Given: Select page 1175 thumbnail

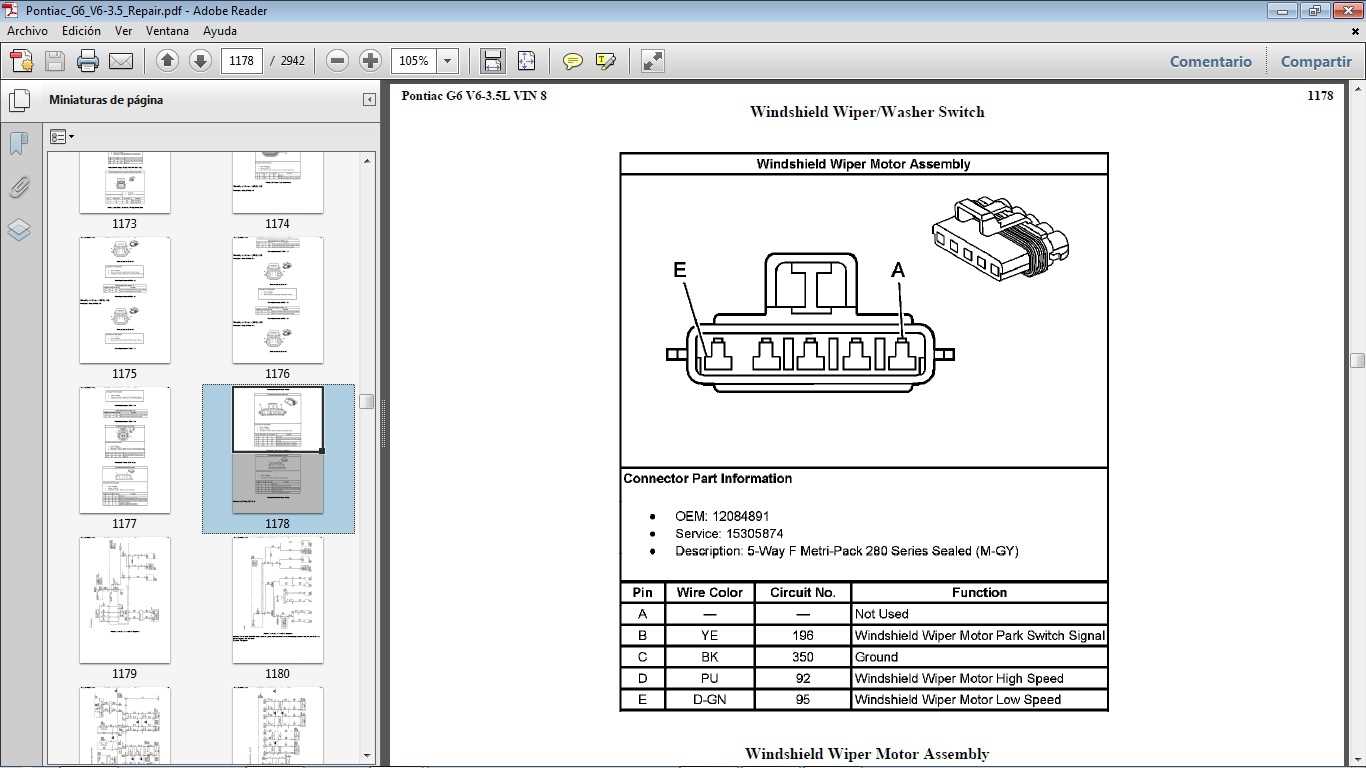Looking at the screenshot, I should [x=125, y=300].
